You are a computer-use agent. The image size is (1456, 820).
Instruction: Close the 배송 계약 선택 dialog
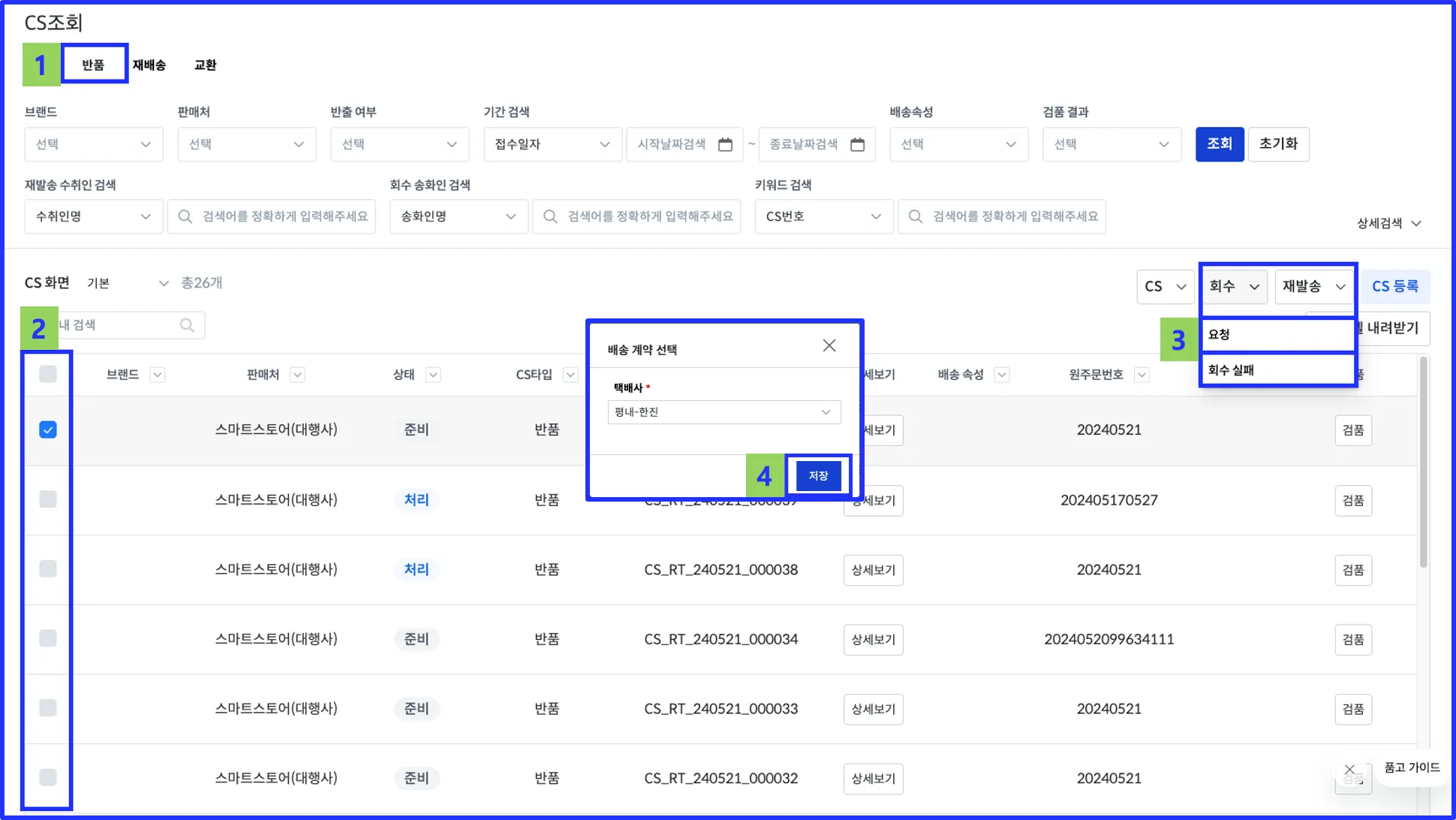coord(829,345)
